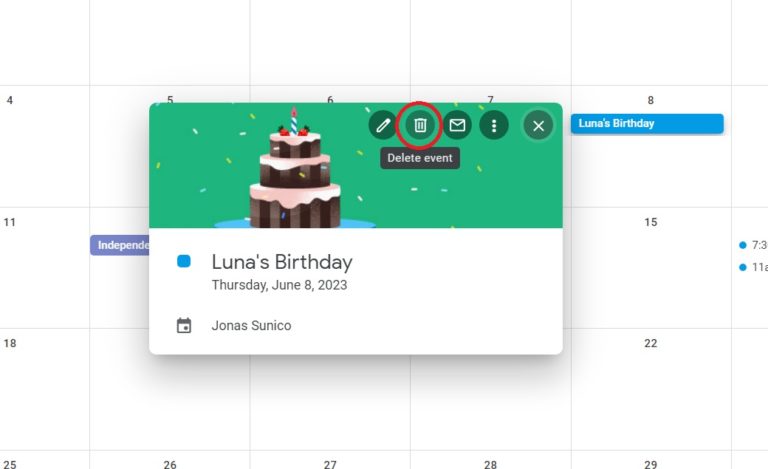This screenshot has height=469, width=768.
Task: Click the calendar icon beside Jonas Sunico
Action: click(184, 326)
